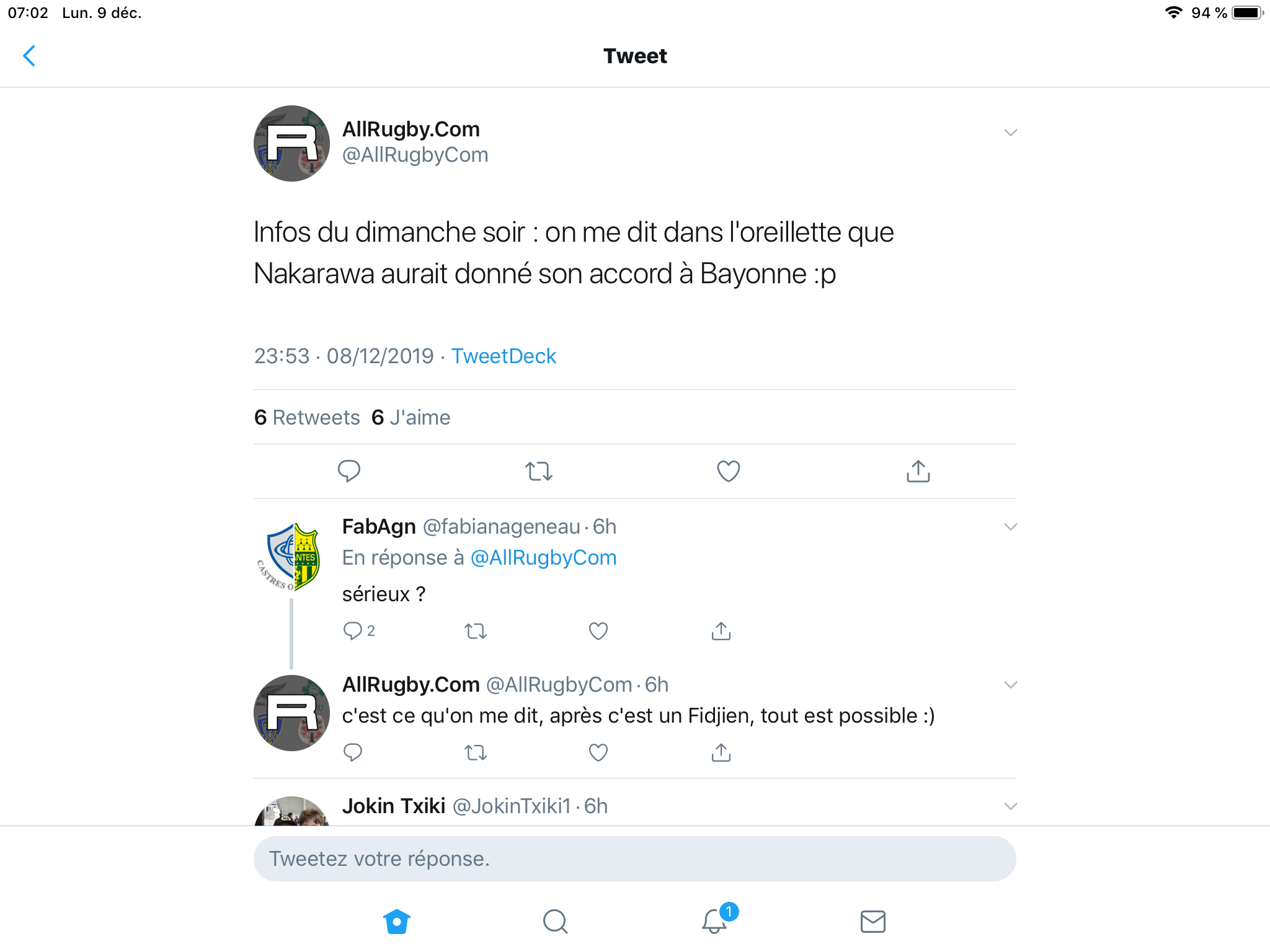The width and height of the screenshot is (1270, 952).
Task: Tap the 'Tweetez votre réponse' field
Action: (x=635, y=859)
